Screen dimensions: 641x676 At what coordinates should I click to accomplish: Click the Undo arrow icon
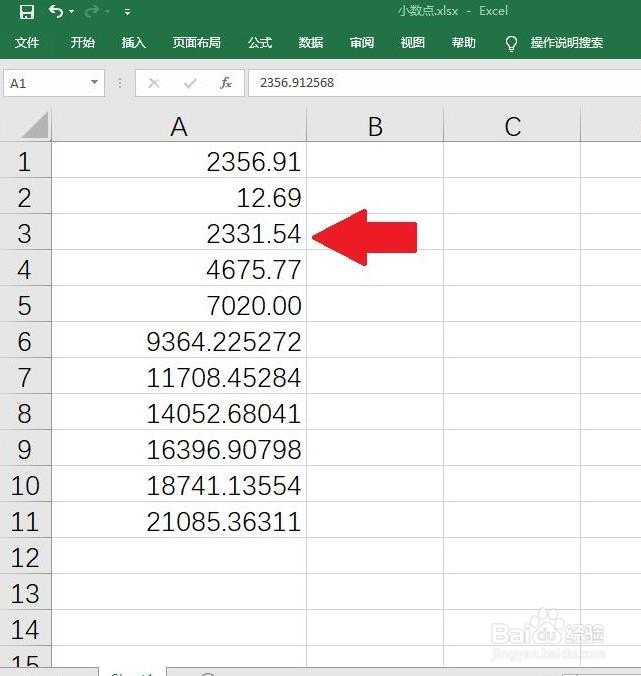[56, 11]
